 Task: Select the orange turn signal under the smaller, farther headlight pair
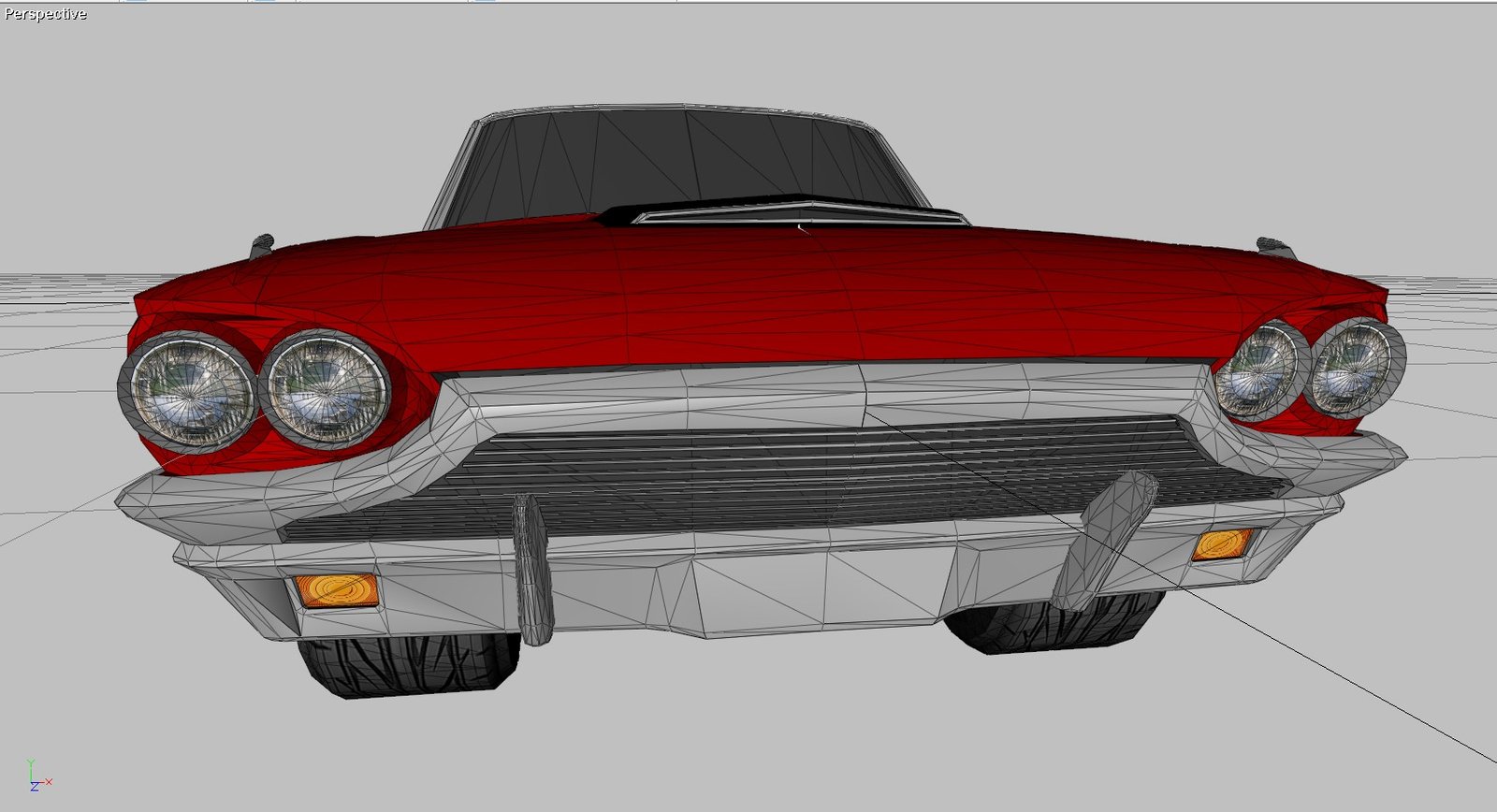[x=1222, y=544]
